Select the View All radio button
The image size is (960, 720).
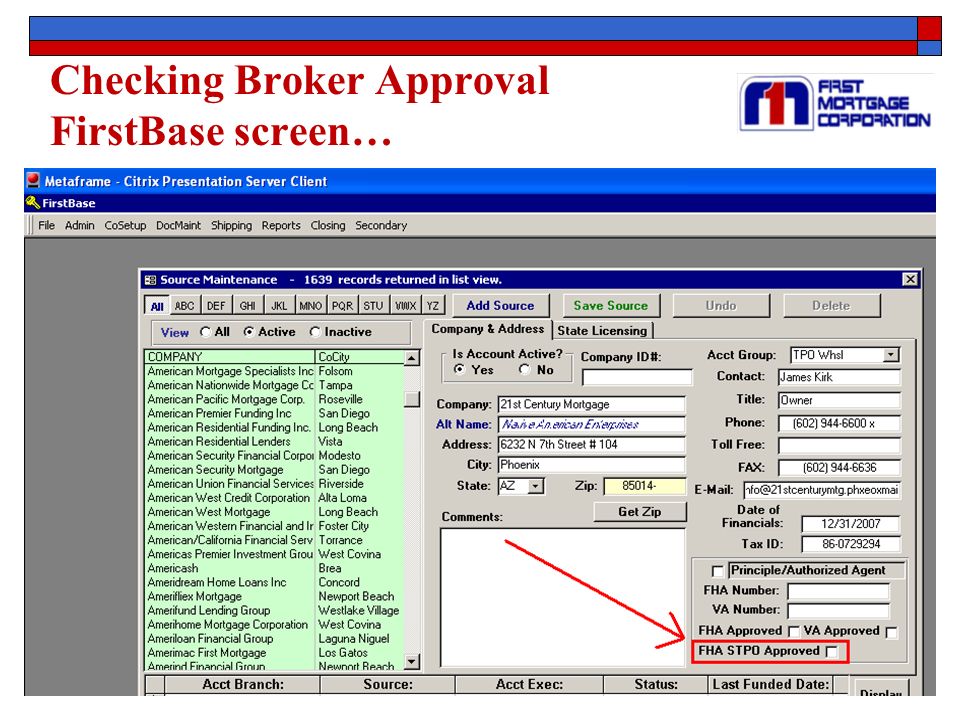tap(206, 332)
